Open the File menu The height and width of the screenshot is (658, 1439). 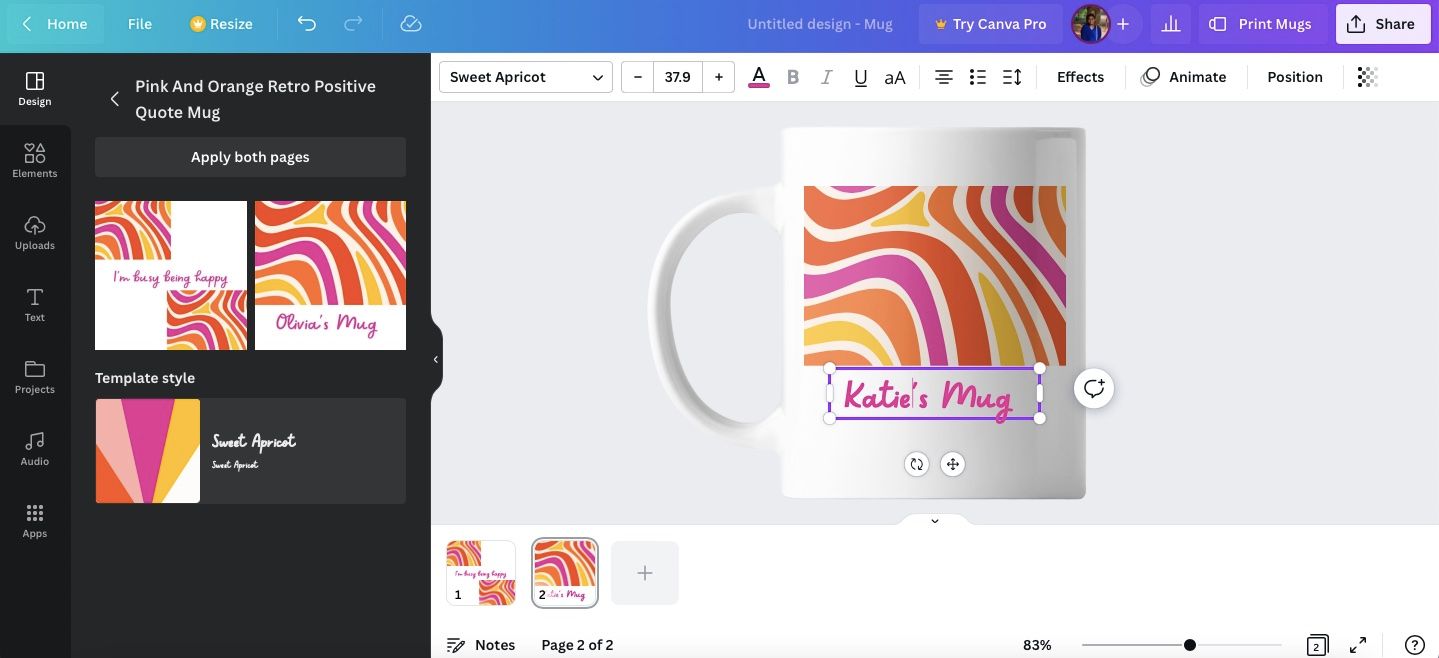[x=140, y=24]
